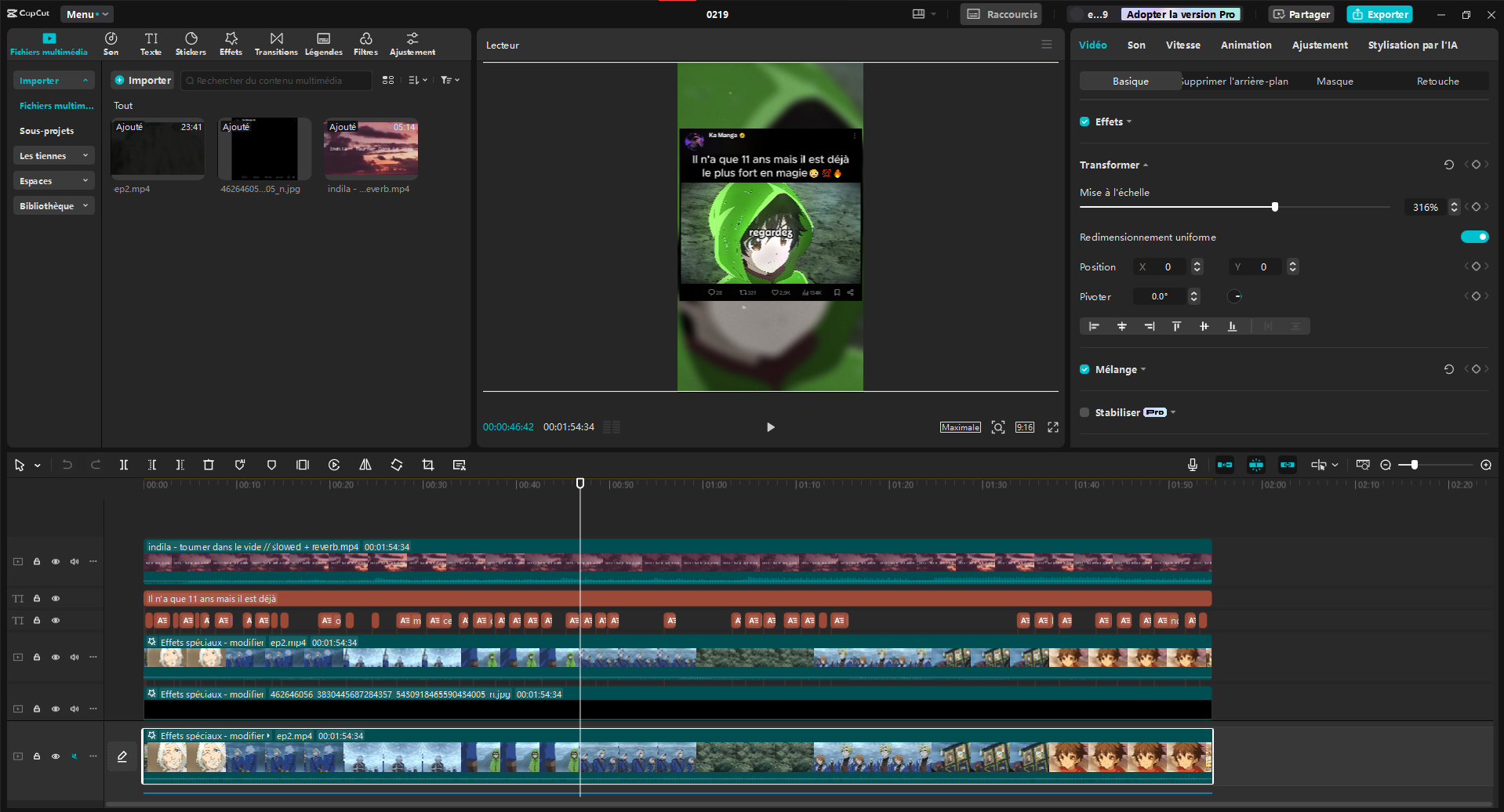The width and height of the screenshot is (1504, 812).
Task: Click the Exporter button
Action: 1379,14
